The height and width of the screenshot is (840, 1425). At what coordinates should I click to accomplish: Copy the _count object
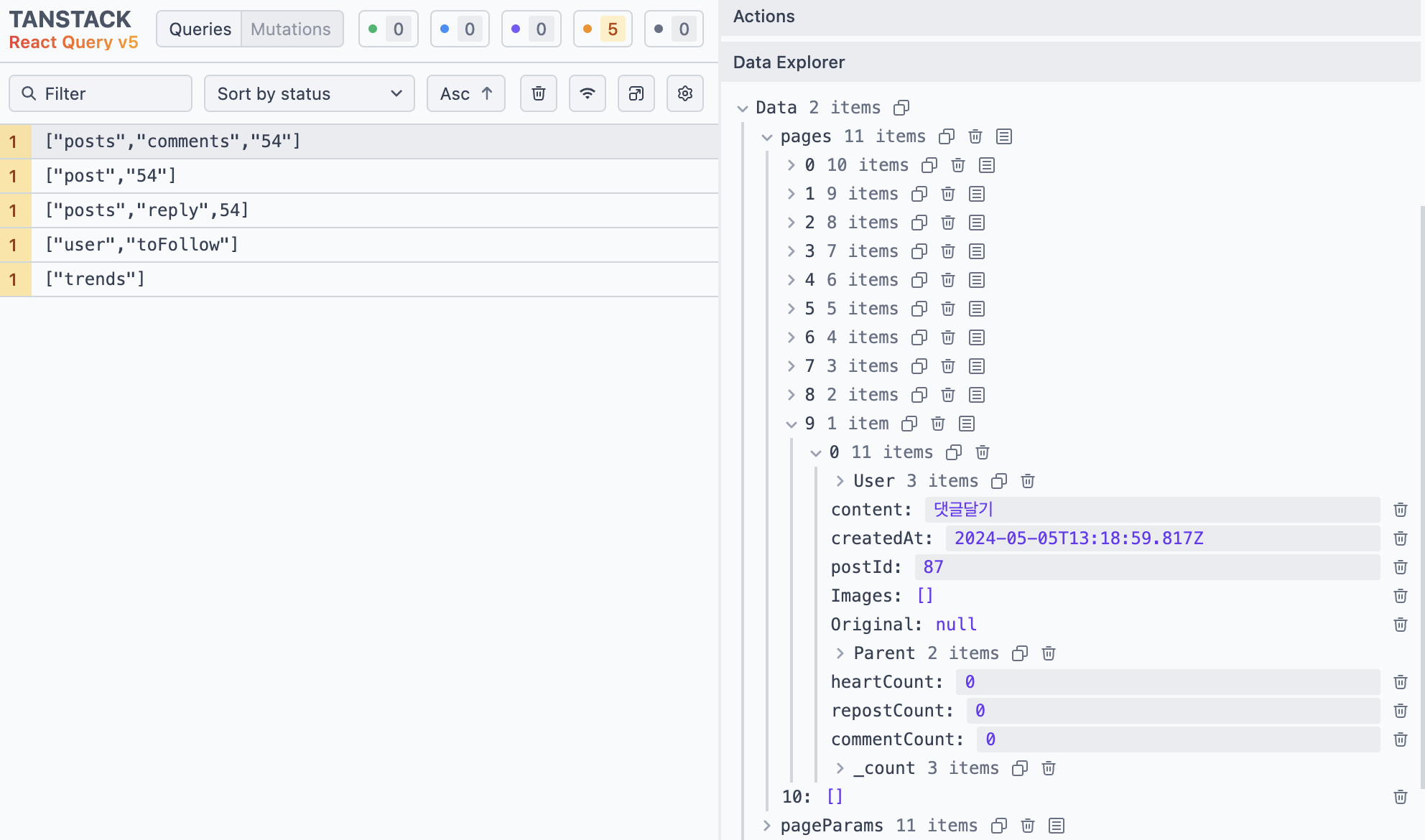click(1020, 768)
